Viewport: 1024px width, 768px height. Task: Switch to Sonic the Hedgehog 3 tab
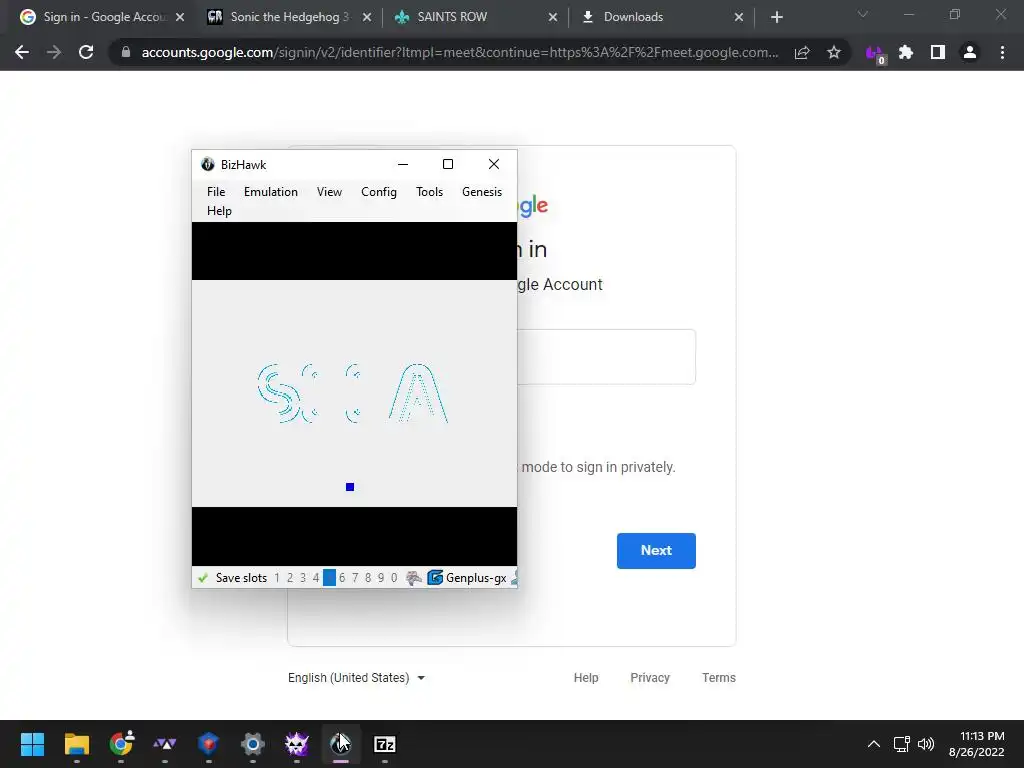[289, 17]
